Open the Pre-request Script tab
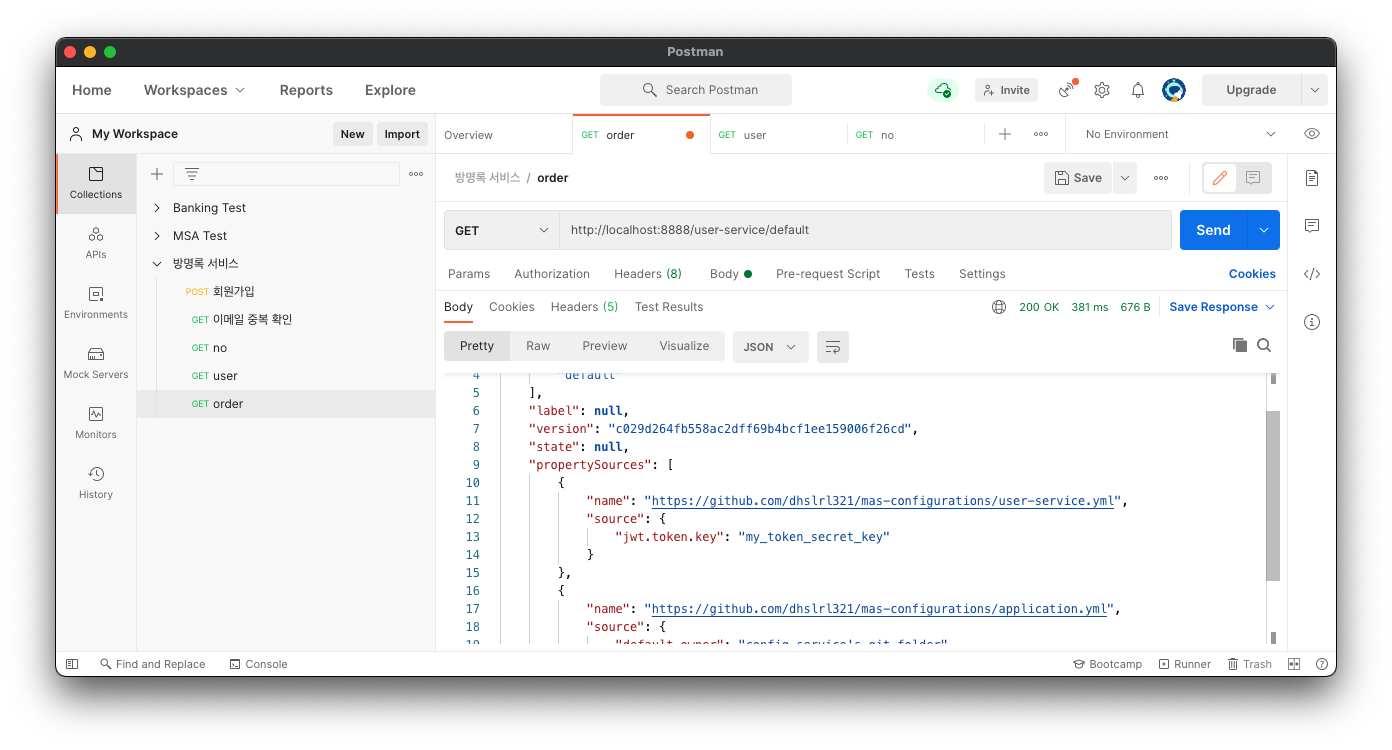 click(828, 274)
